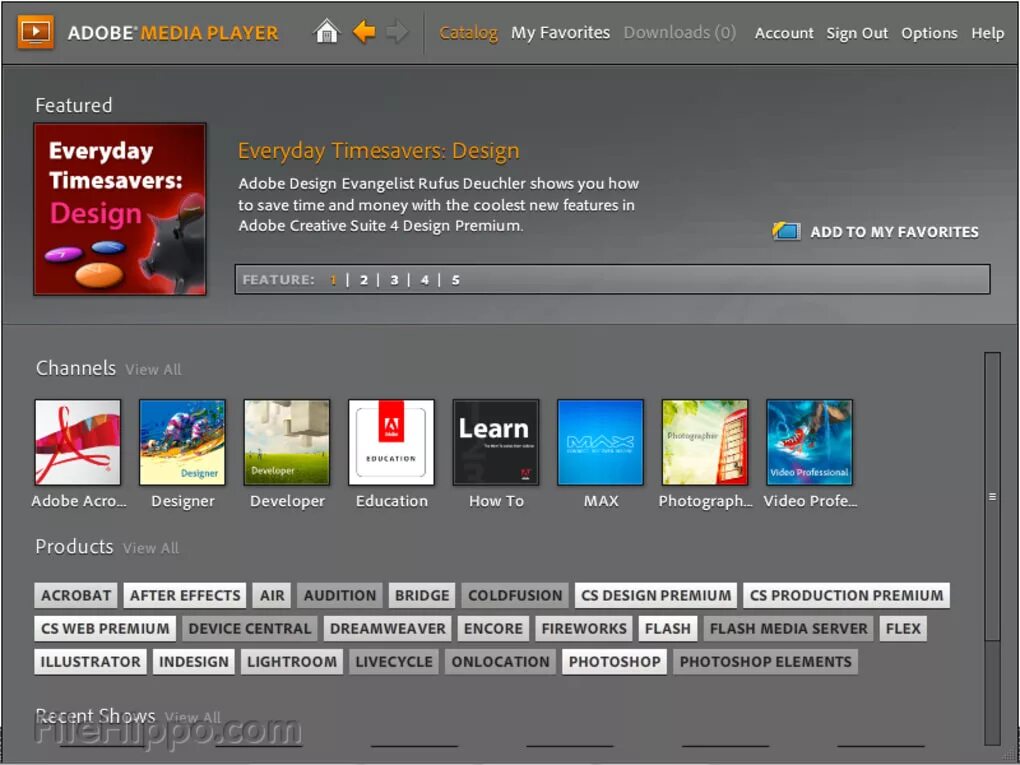Image resolution: width=1020 pixels, height=765 pixels.
Task: Select feature number 4
Action: point(425,280)
